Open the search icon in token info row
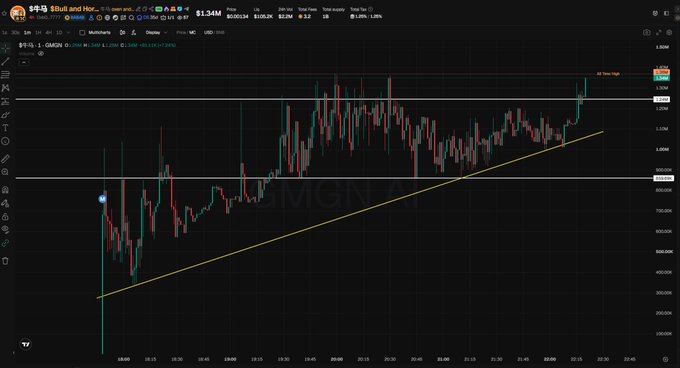Image resolution: width=680 pixels, height=368 pixels. (x=131, y=18)
